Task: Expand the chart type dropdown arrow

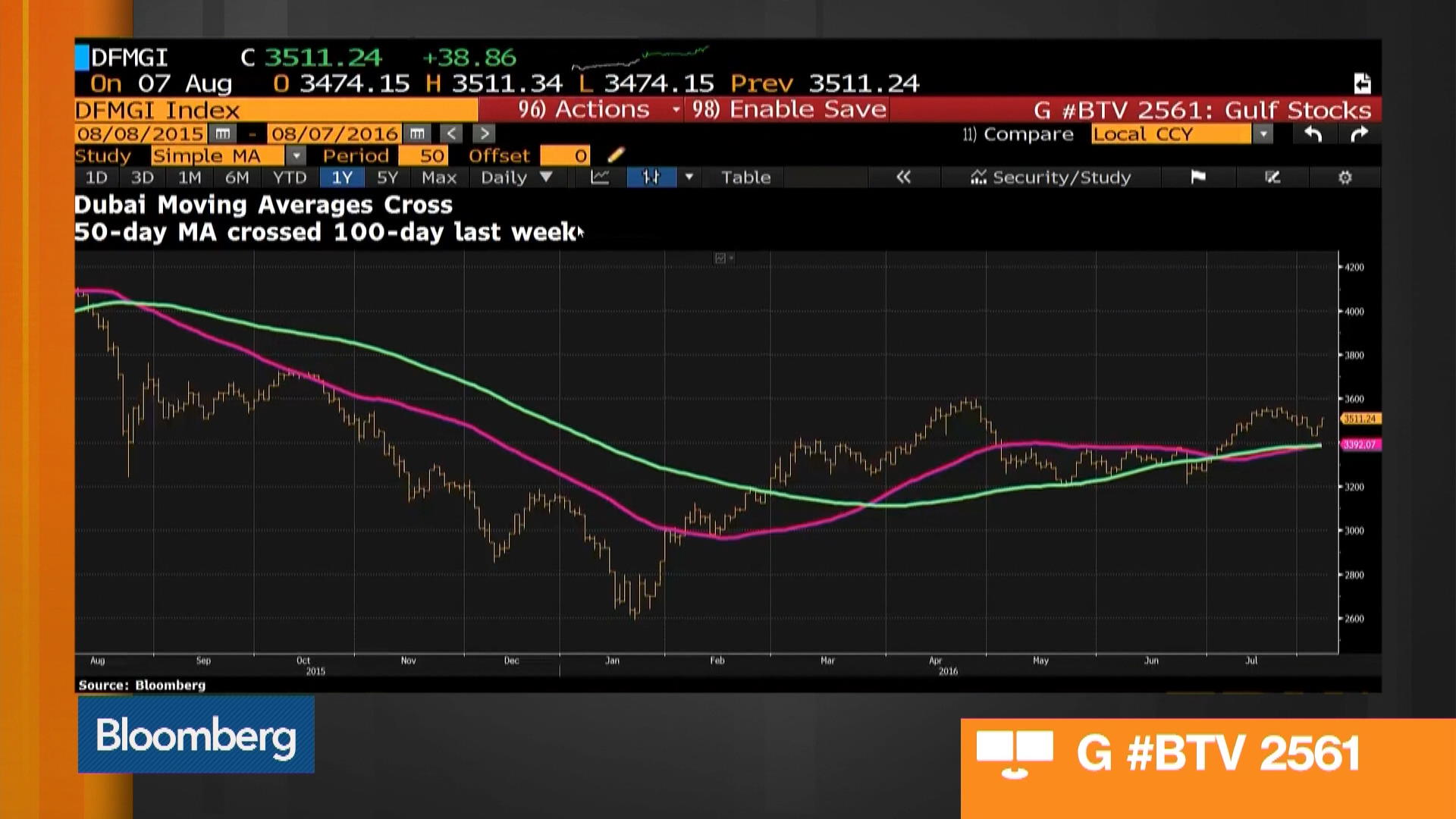Action: click(x=689, y=177)
